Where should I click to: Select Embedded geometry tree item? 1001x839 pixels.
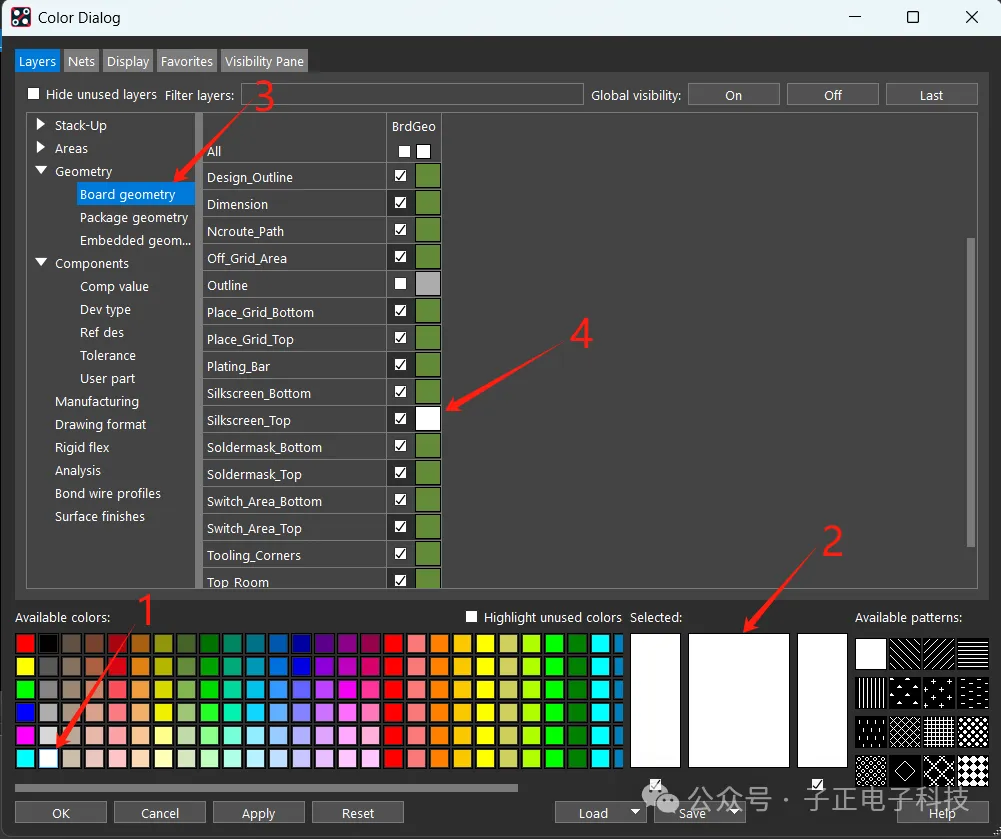point(135,240)
